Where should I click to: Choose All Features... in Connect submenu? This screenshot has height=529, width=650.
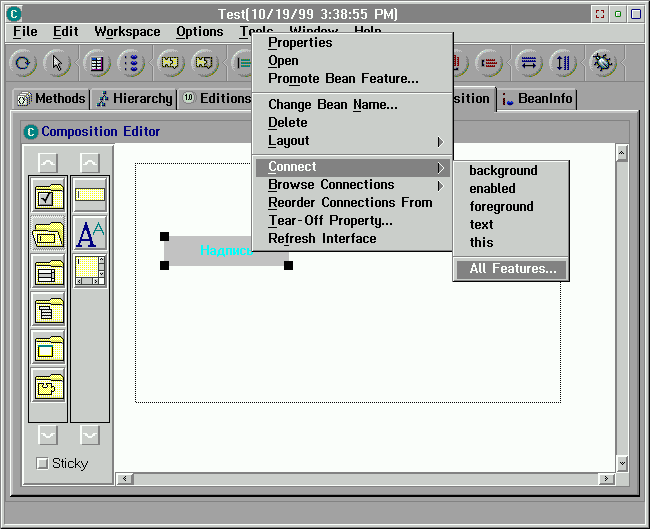[512, 269]
